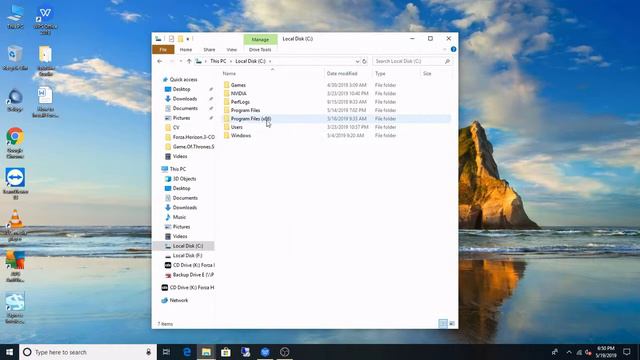The height and width of the screenshot is (360, 640).
Task: Launch Microsoft Edge from taskbar
Action: click(x=187, y=352)
